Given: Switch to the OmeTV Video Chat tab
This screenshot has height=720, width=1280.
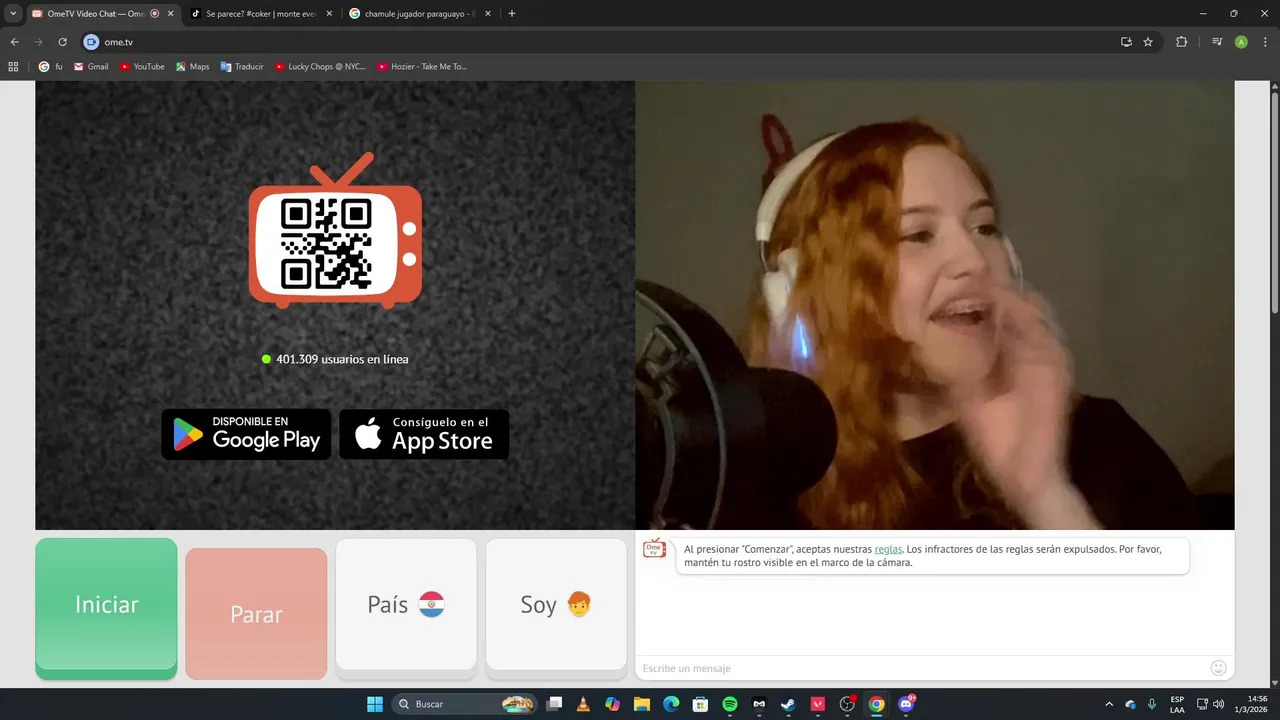Looking at the screenshot, I should pyautogui.click(x=97, y=14).
